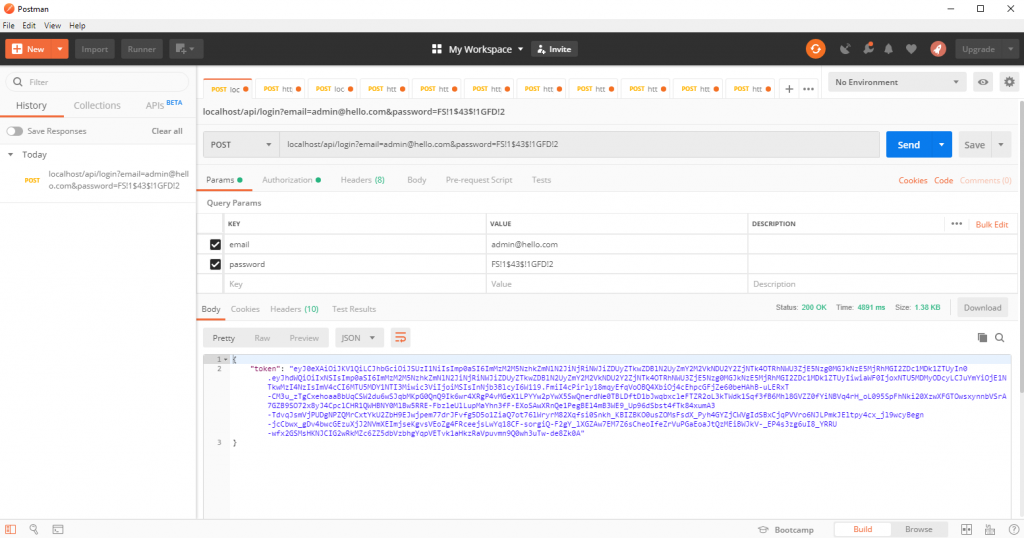Open manage environments gear icon
1024x538 pixels.
(x=1009, y=82)
